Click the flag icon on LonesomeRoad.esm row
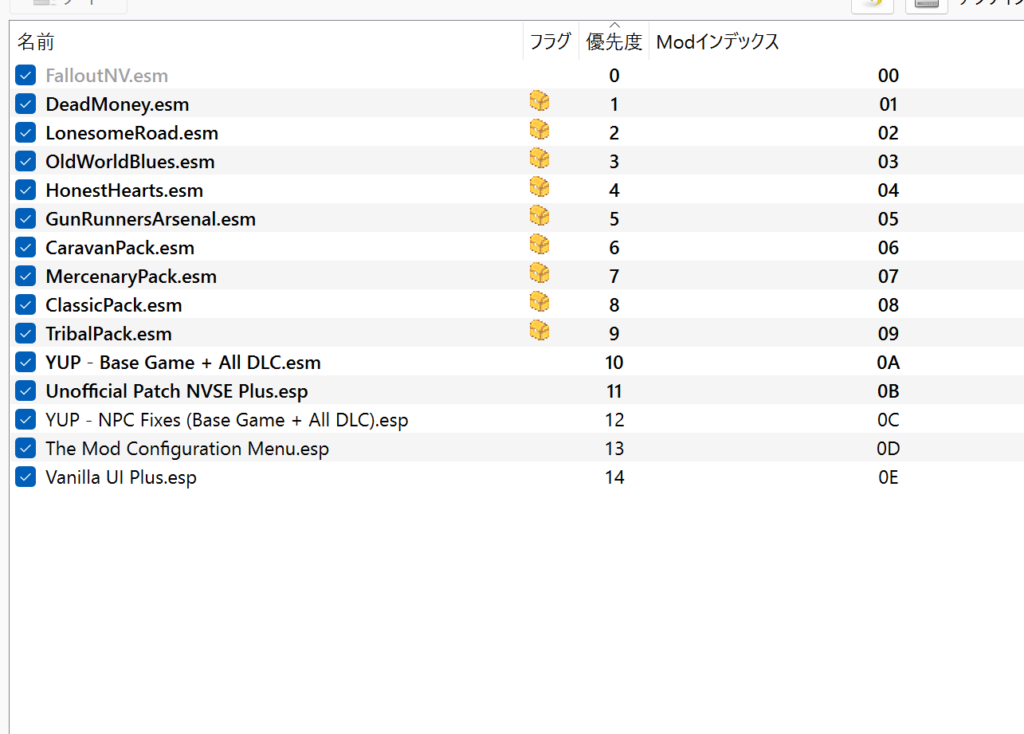The height and width of the screenshot is (734, 1024). (x=540, y=130)
